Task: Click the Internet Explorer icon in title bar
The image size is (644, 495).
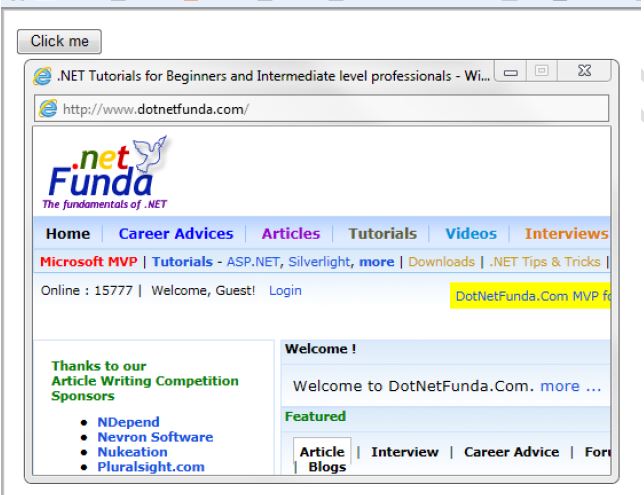Action: tap(42, 76)
